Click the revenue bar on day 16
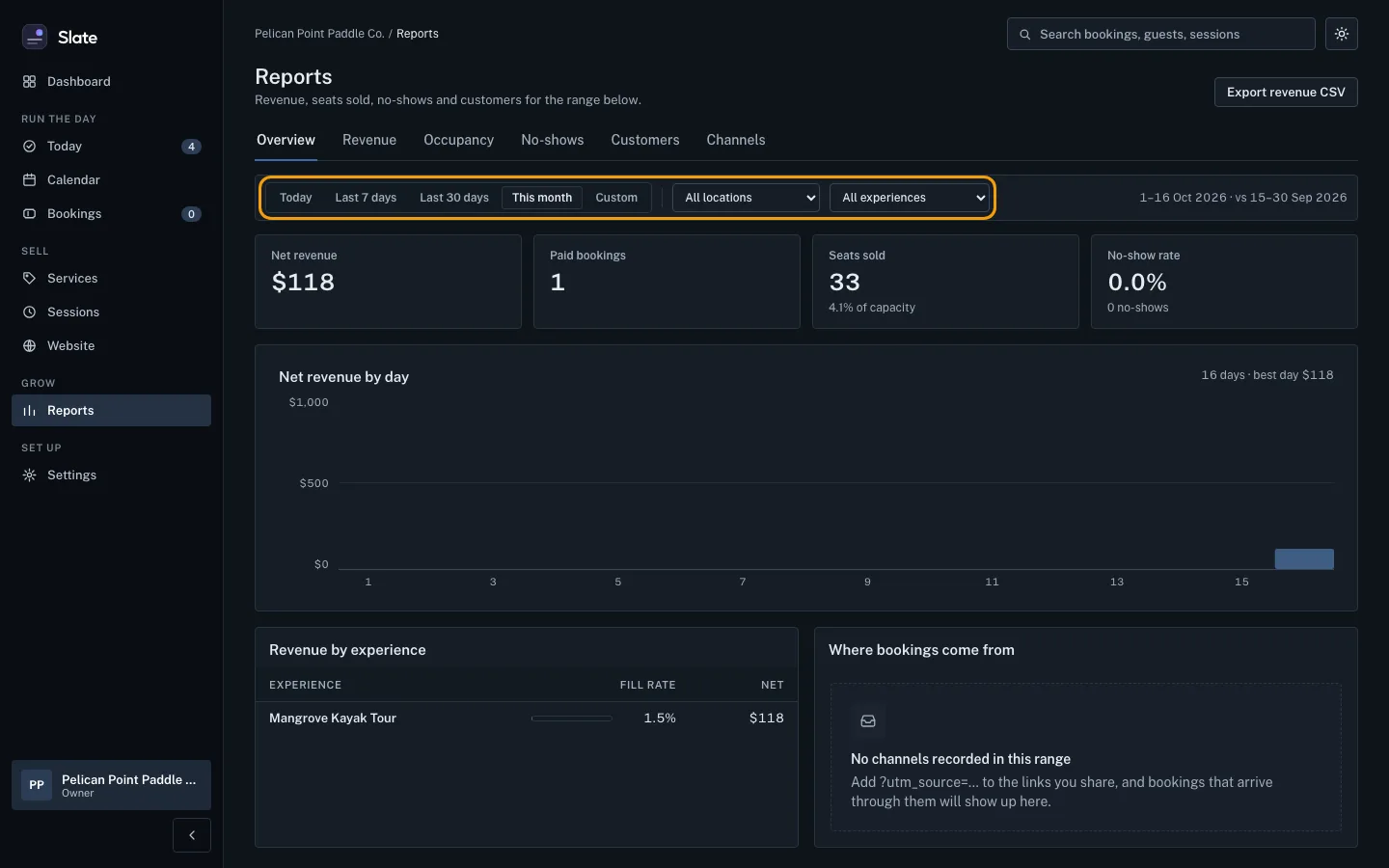 (1304, 559)
